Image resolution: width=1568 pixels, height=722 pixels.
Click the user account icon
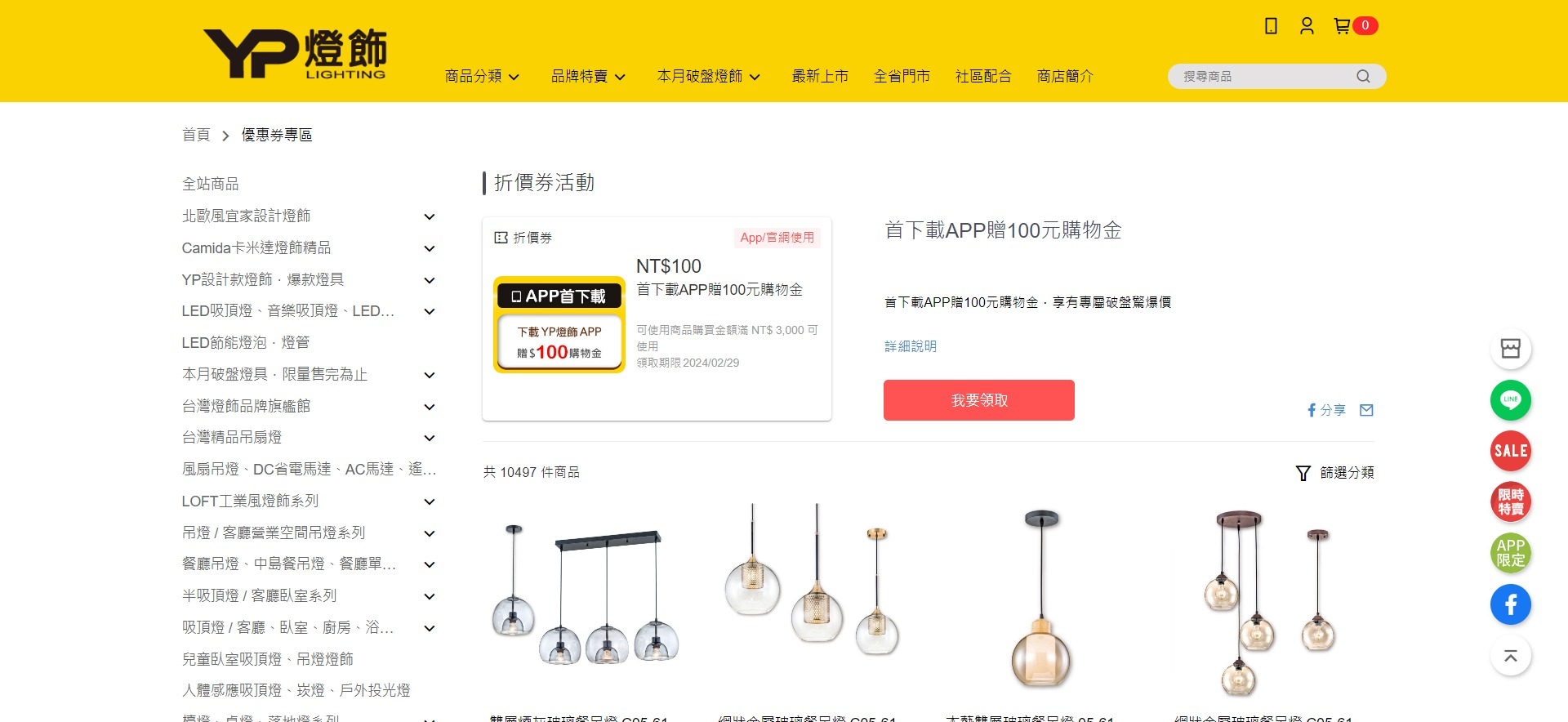point(1307,26)
